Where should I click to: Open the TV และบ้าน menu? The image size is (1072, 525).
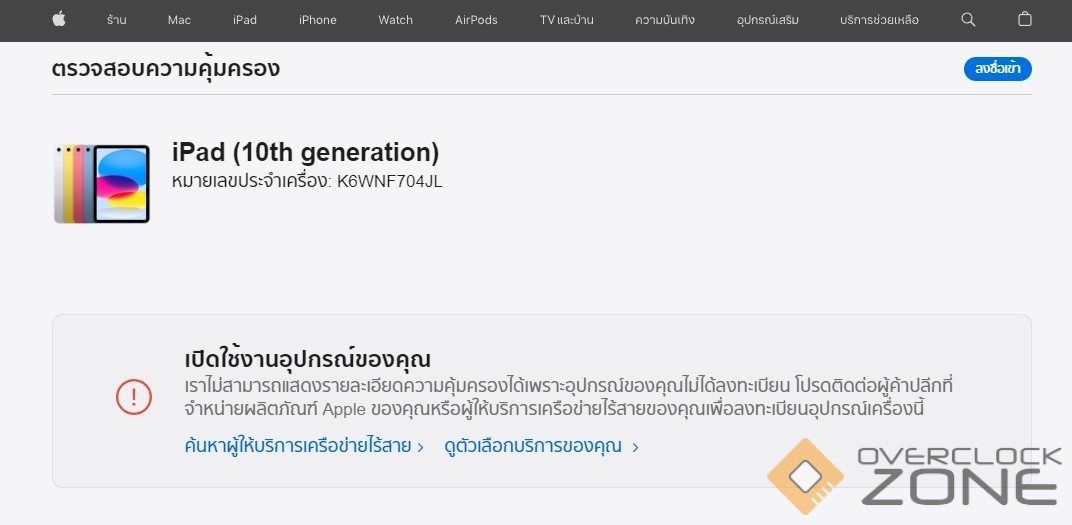(x=566, y=20)
